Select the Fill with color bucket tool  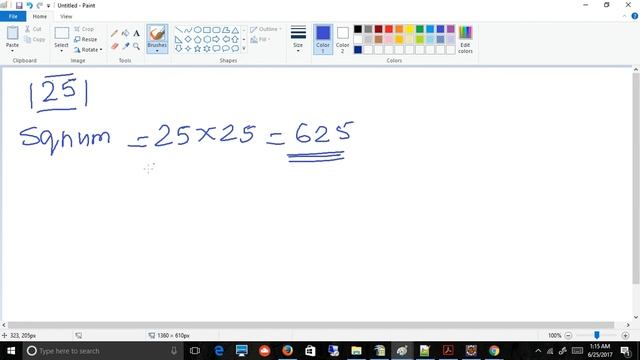pyautogui.click(x=125, y=33)
